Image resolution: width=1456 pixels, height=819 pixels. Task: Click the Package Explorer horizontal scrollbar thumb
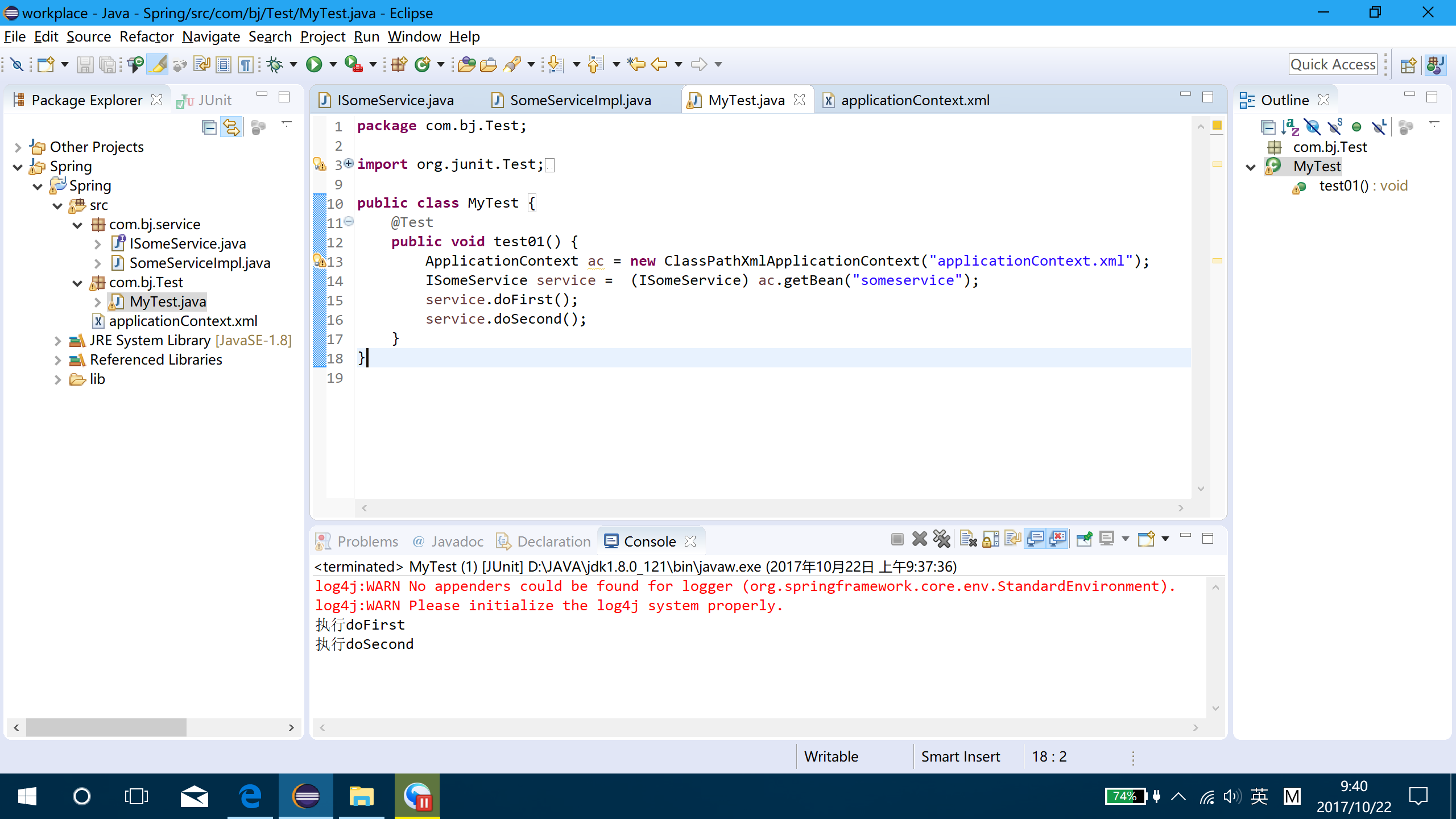(106, 727)
